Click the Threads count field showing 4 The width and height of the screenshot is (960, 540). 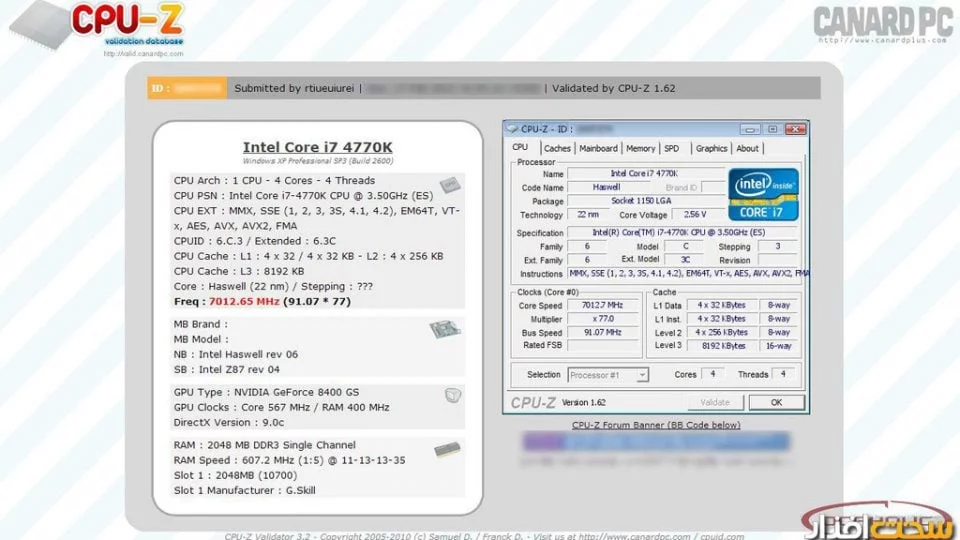click(782, 374)
